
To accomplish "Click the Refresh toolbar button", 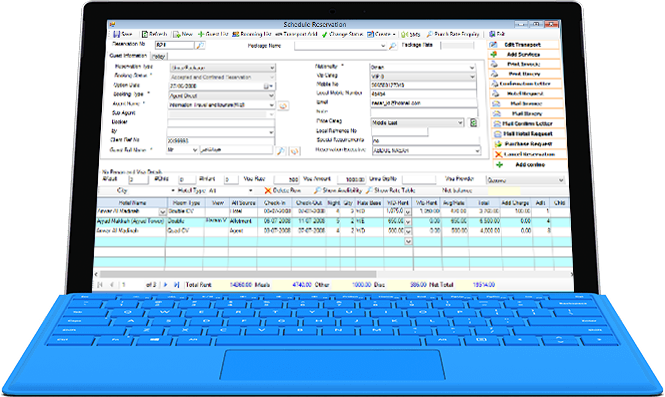I will (x=154, y=34).
